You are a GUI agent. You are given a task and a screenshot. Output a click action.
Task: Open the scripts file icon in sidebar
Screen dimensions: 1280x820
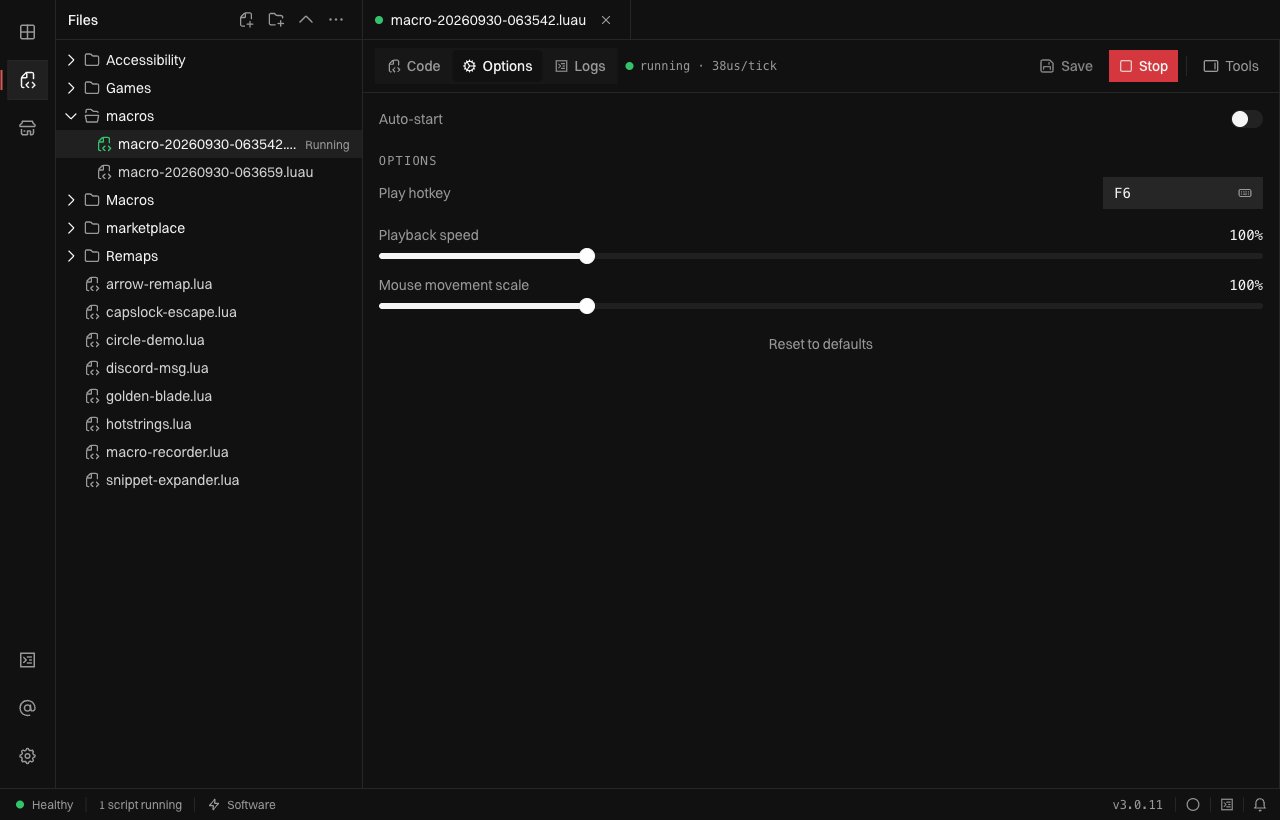click(27, 80)
